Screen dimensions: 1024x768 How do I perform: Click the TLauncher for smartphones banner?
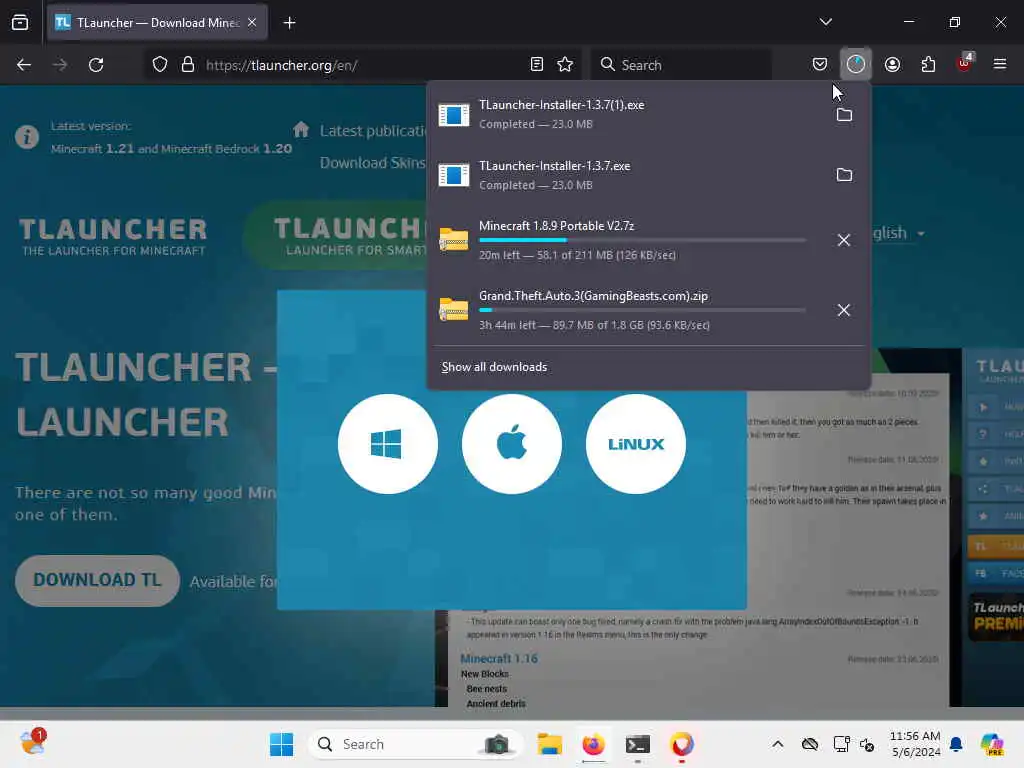335,236
